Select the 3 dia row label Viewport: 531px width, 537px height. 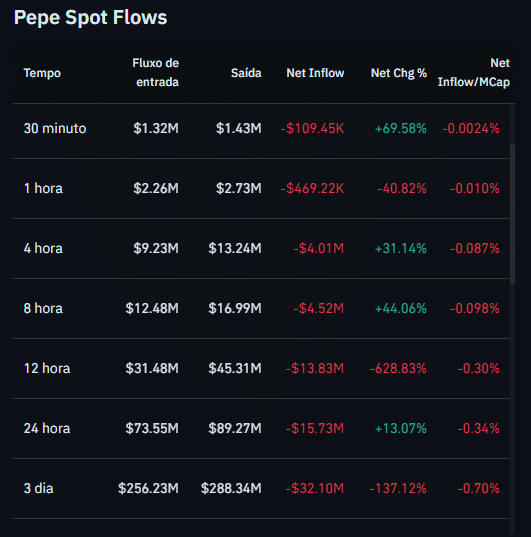38,488
